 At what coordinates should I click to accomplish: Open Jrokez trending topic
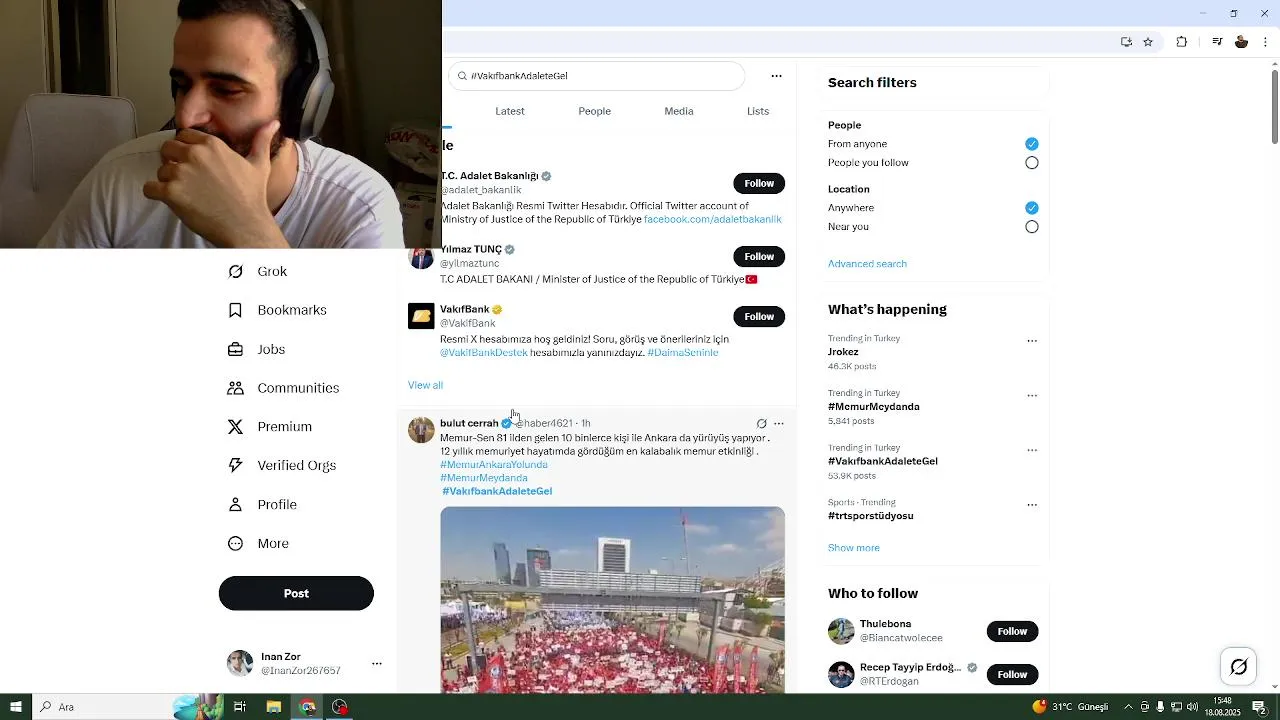coord(843,352)
